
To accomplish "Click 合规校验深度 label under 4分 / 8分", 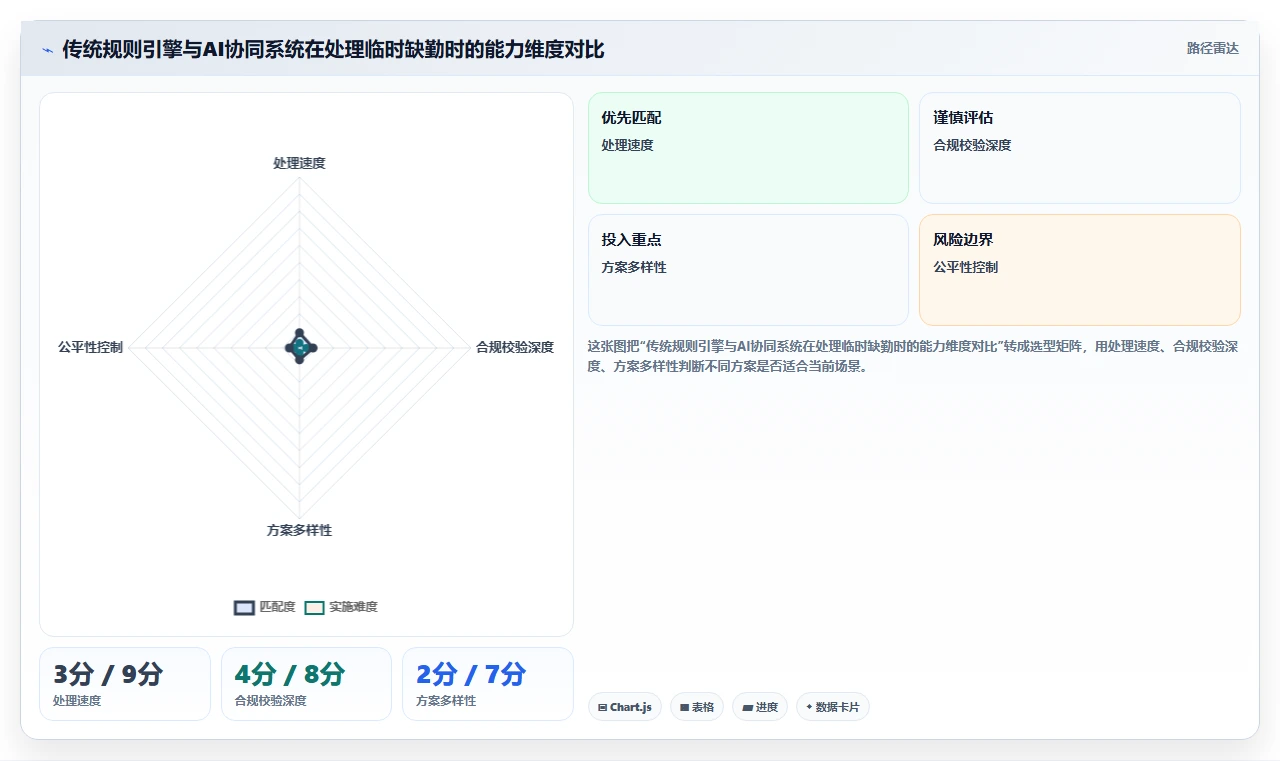I will [x=270, y=701].
